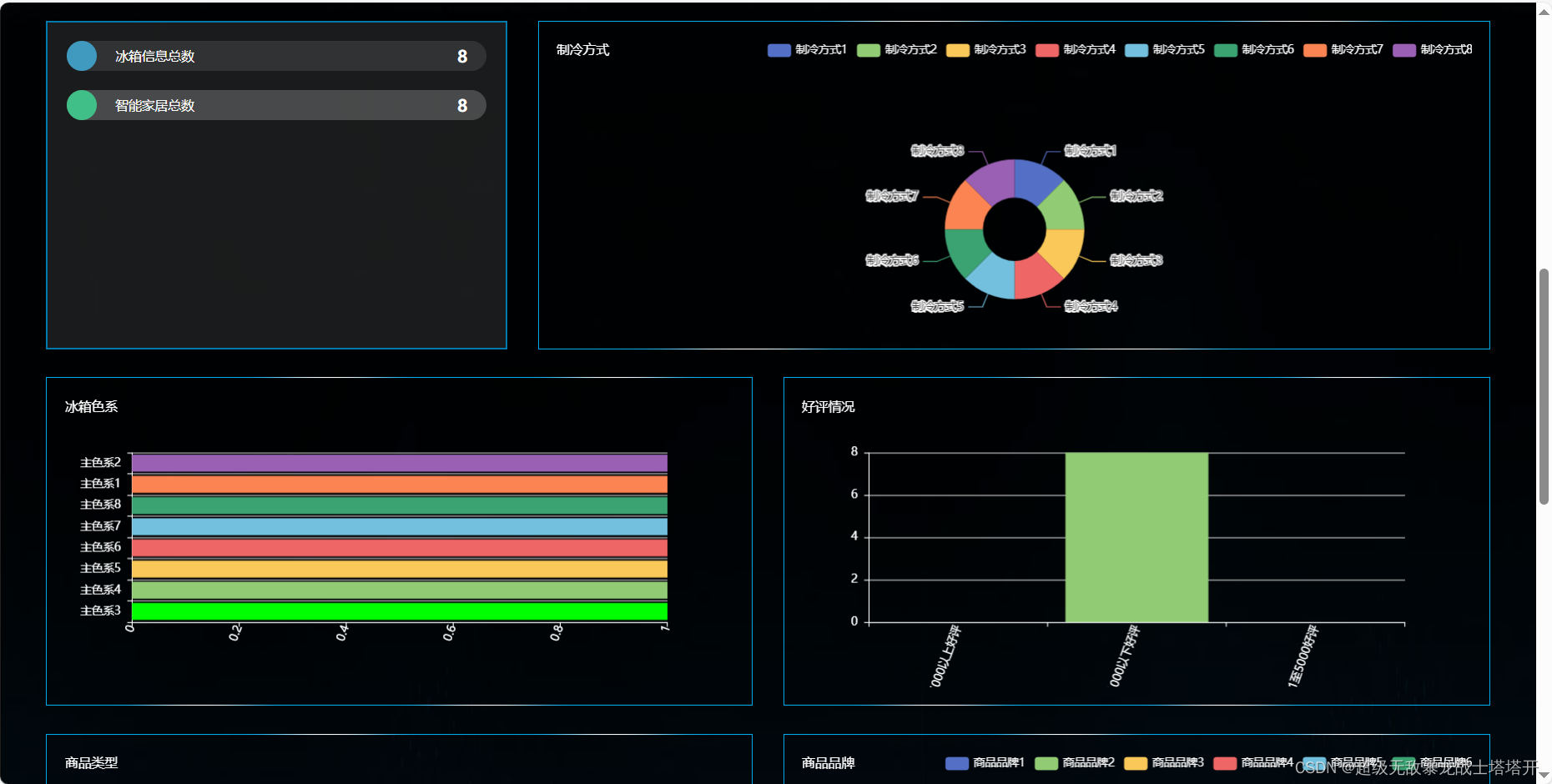Viewport: 1552px width, 784px height.
Task: Toggle 制冷方式2 legend item
Action: tap(897, 50)
